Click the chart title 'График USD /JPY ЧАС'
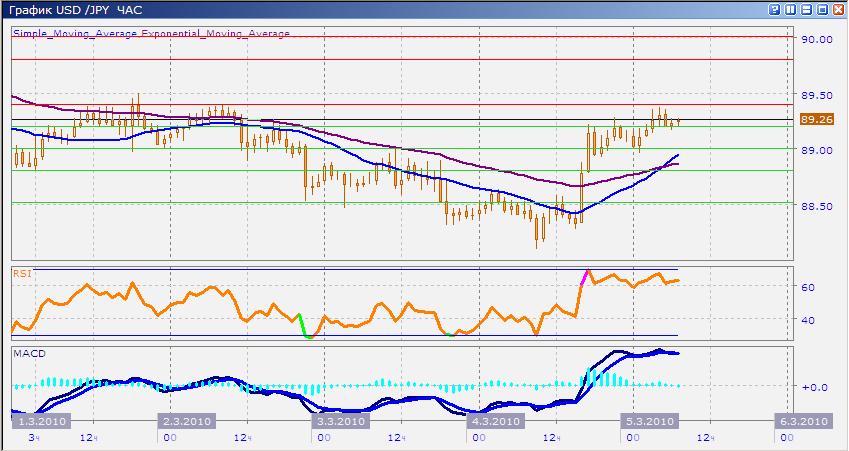This screenshot has width=849, height=451. [76, 9]
